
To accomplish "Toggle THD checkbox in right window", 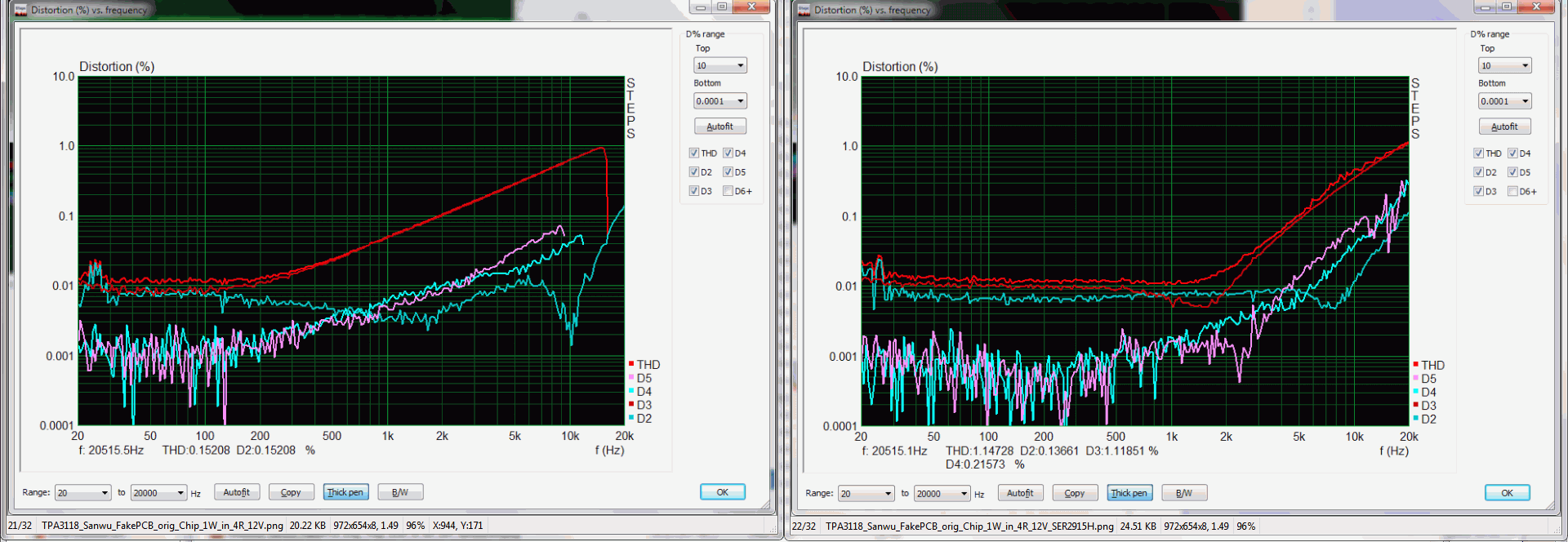I will tap(1478, 153).
